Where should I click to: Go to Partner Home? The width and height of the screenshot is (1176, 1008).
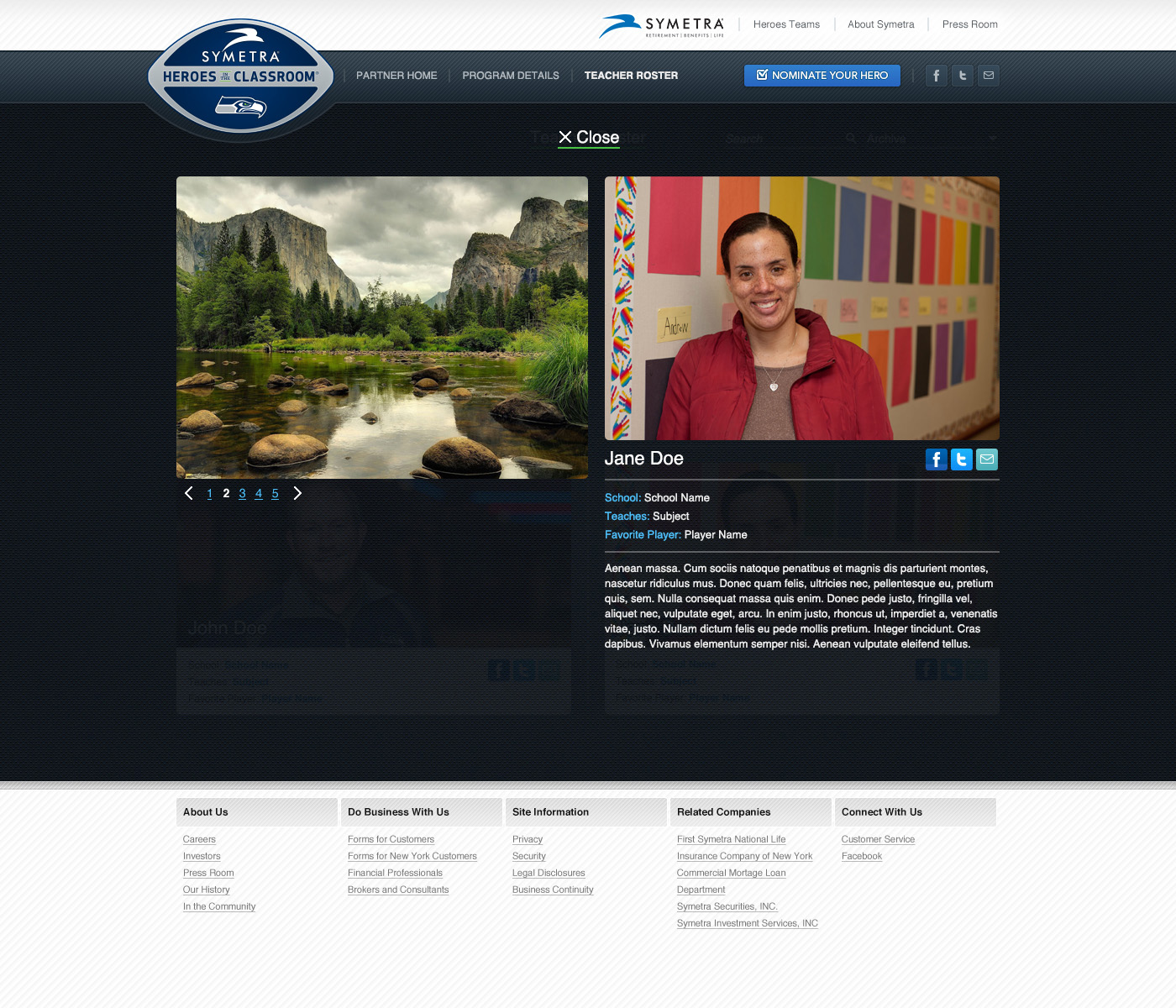click(396, 76)
